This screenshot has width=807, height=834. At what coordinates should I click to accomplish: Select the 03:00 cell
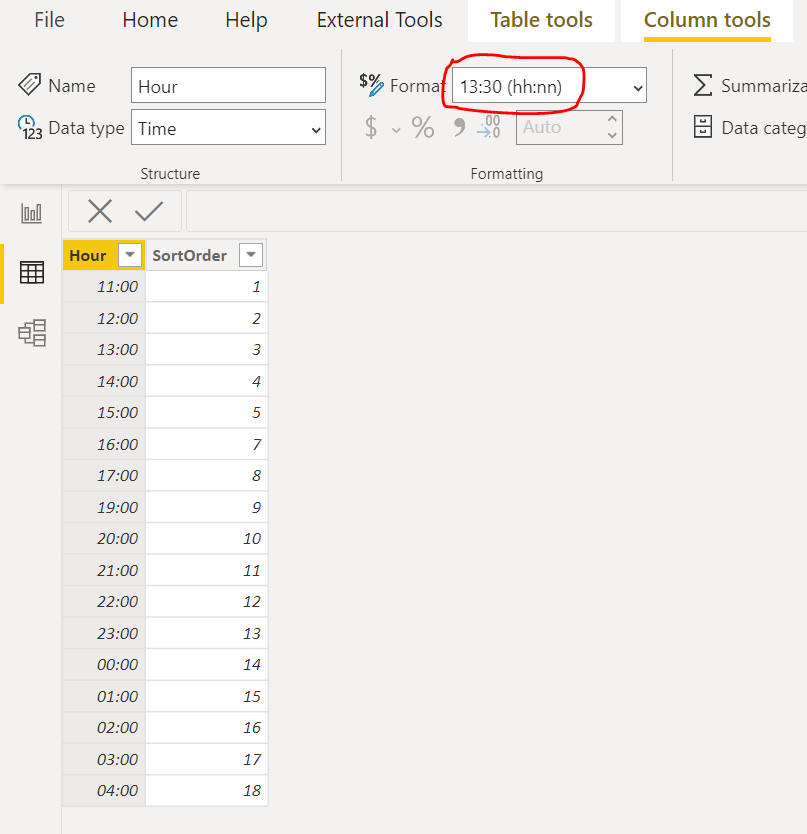tap(104, 759)
